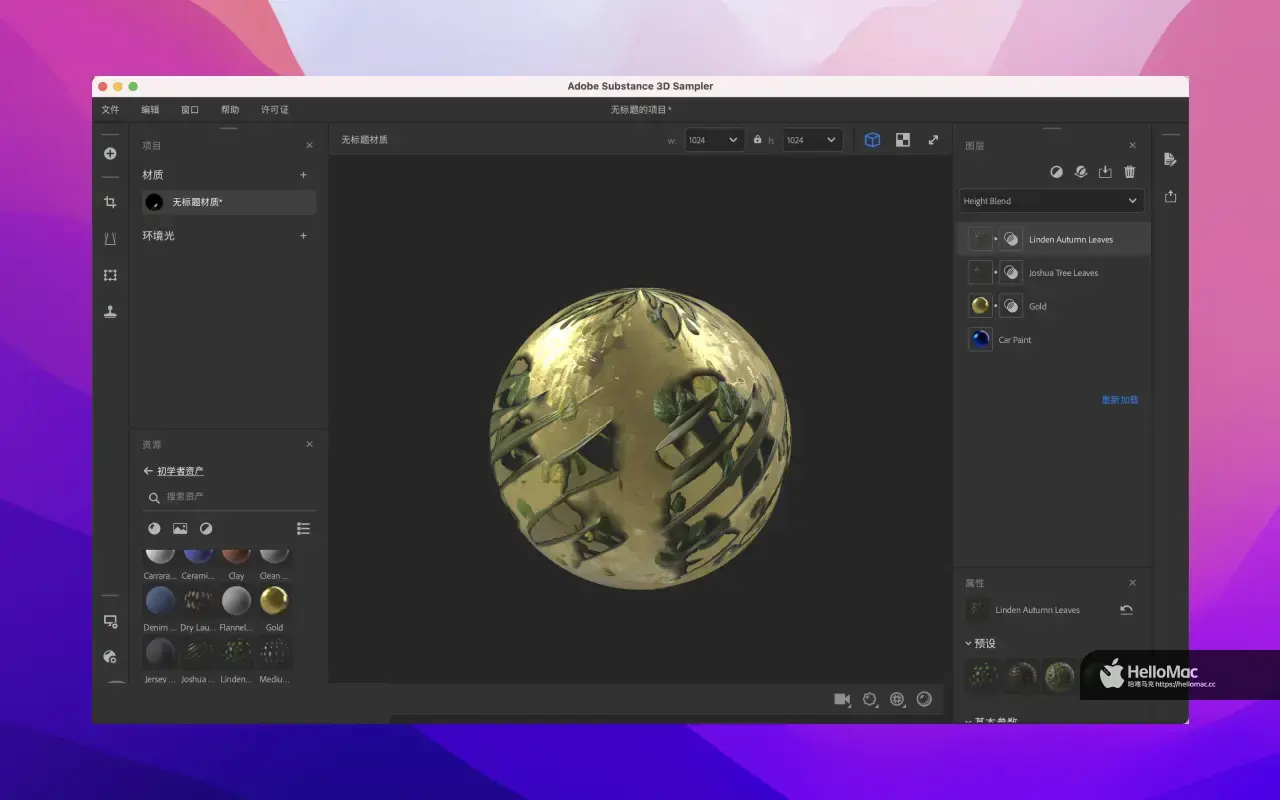Toggle blend mask on Linden Autumn Leaves layer
The width and height of the screenshot is (1280, 800).
(1011, 239)
